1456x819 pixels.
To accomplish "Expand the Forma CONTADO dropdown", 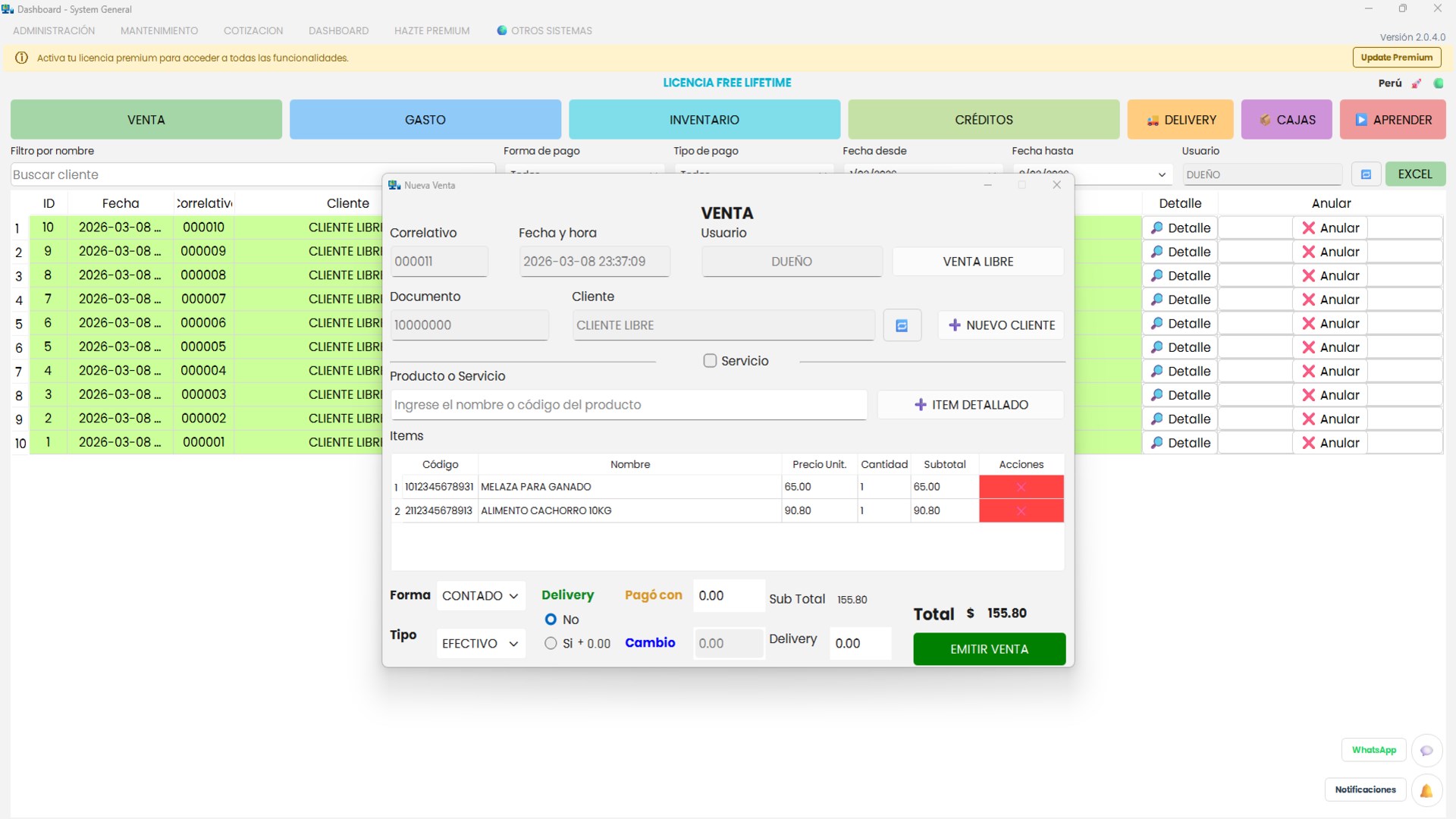I will point(481,596).
